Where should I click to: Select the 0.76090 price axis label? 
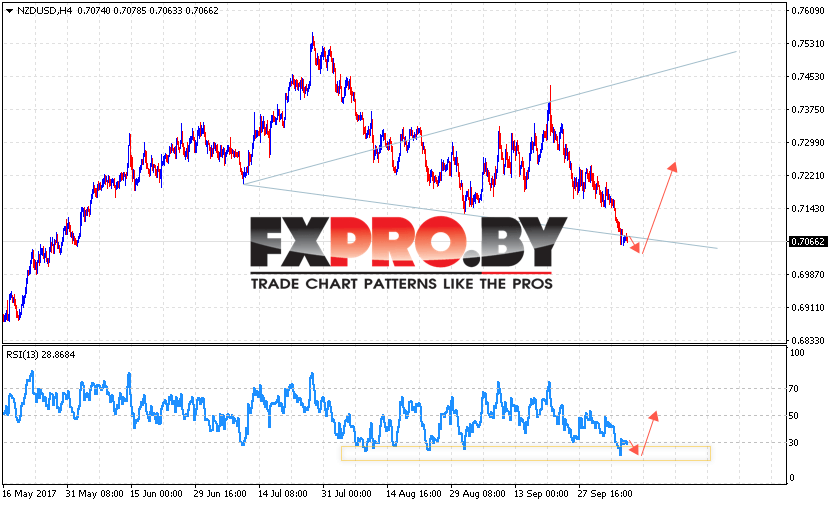tap(807, 11)
